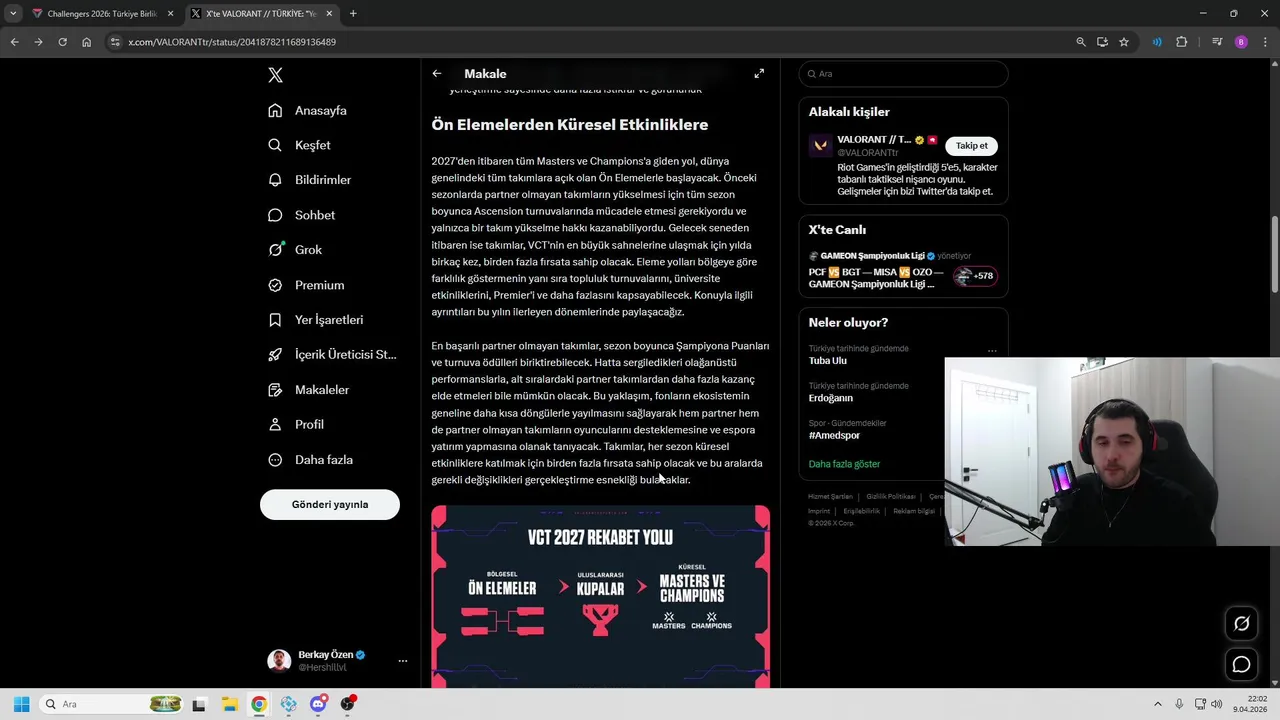Click Daha fazla göster link
The width and height of the screenshot is (1280, 720).
click(844, 464)
